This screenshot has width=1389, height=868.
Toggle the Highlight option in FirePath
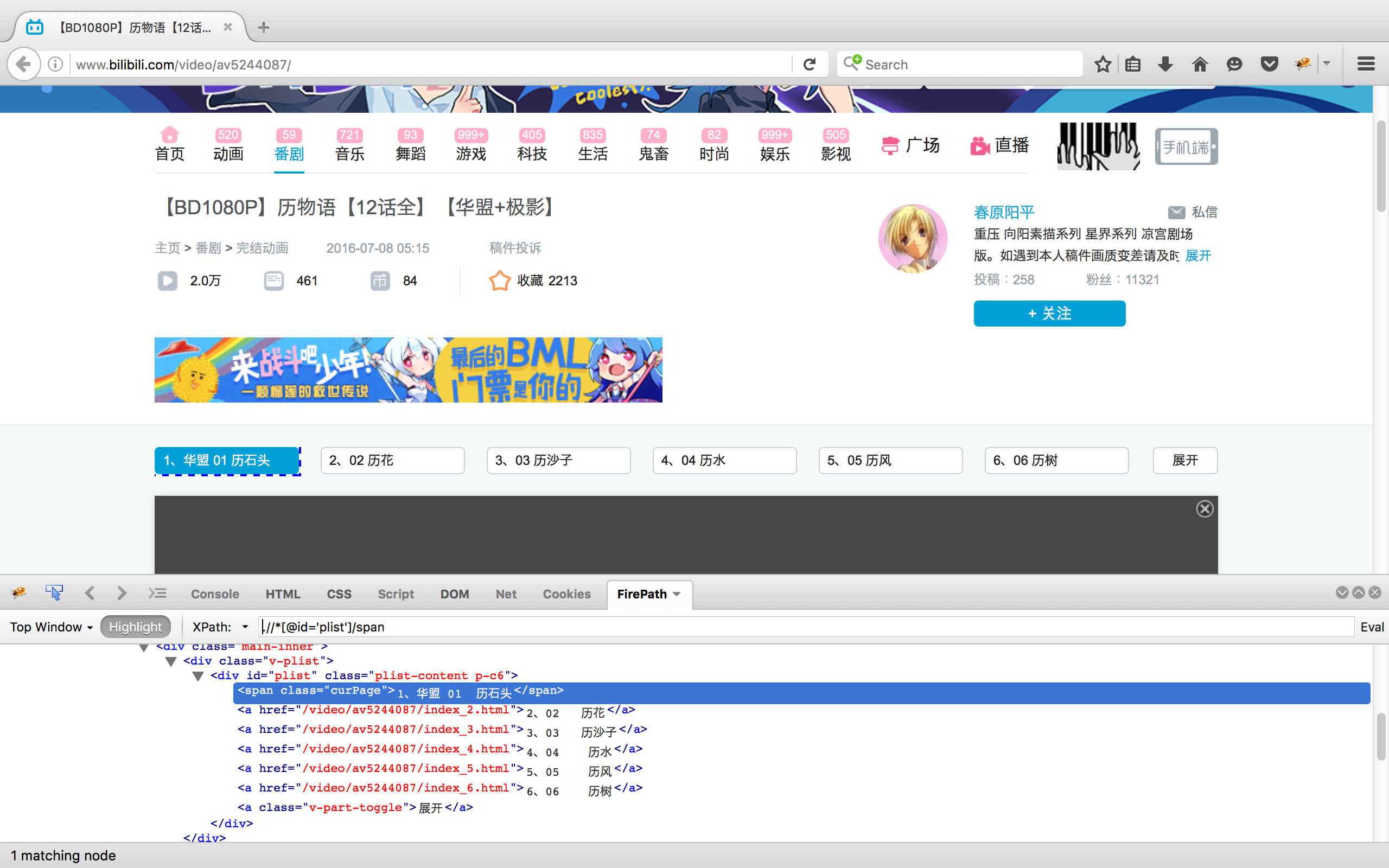136,626
